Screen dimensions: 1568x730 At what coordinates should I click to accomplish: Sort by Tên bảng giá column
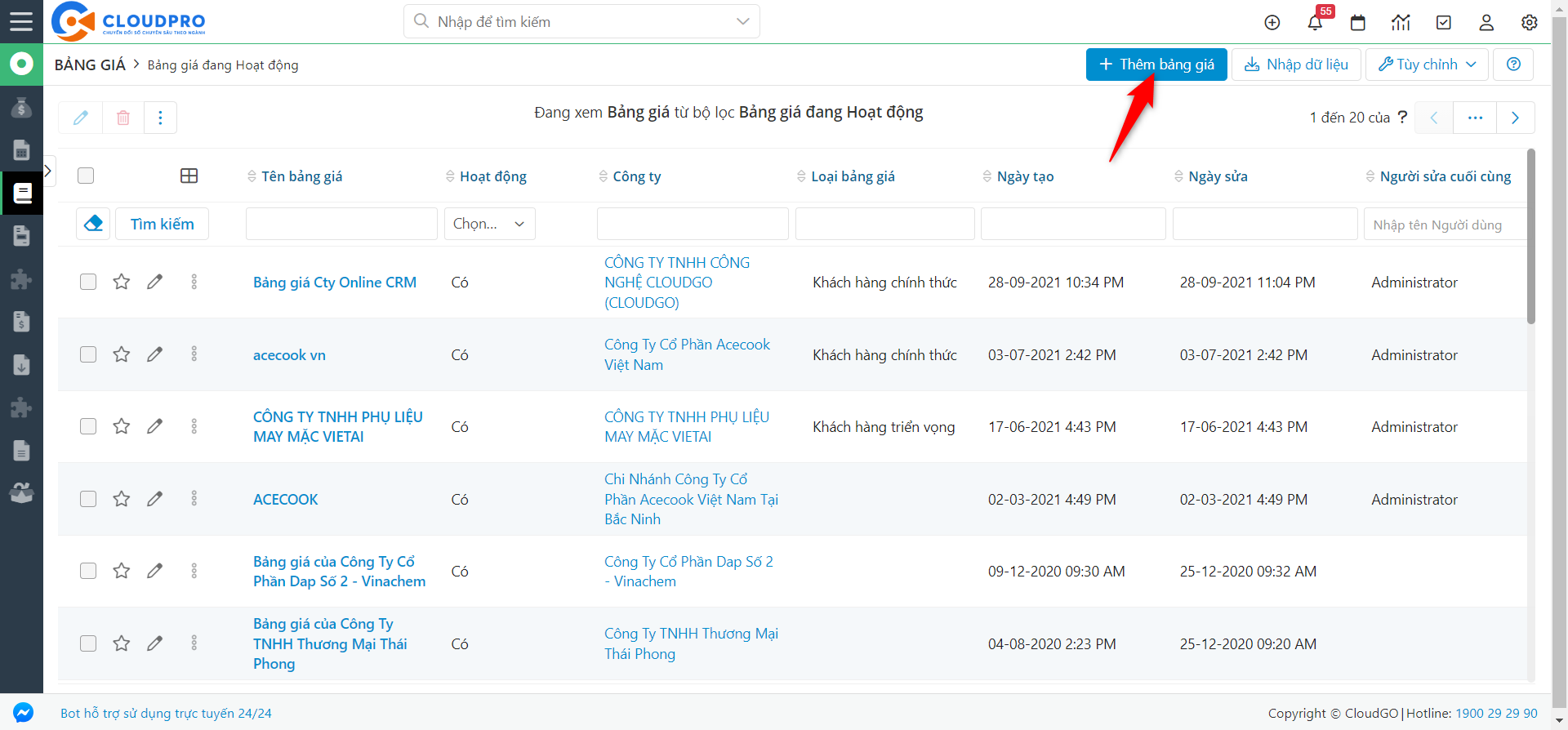click(295, 176)
